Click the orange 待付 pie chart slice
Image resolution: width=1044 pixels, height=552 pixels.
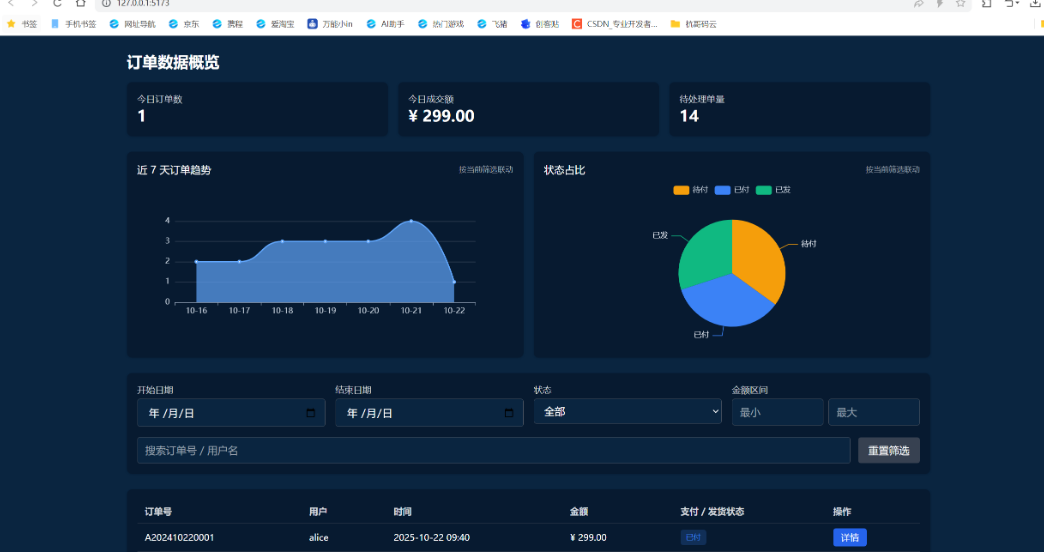pyautogui.click(x=757, y=255)
